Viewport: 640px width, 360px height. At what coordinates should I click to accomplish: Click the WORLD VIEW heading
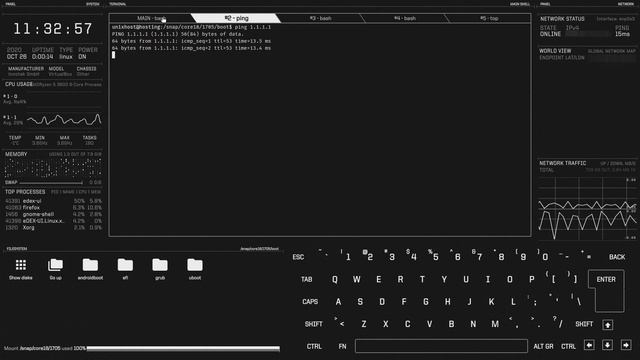(555, 51)
